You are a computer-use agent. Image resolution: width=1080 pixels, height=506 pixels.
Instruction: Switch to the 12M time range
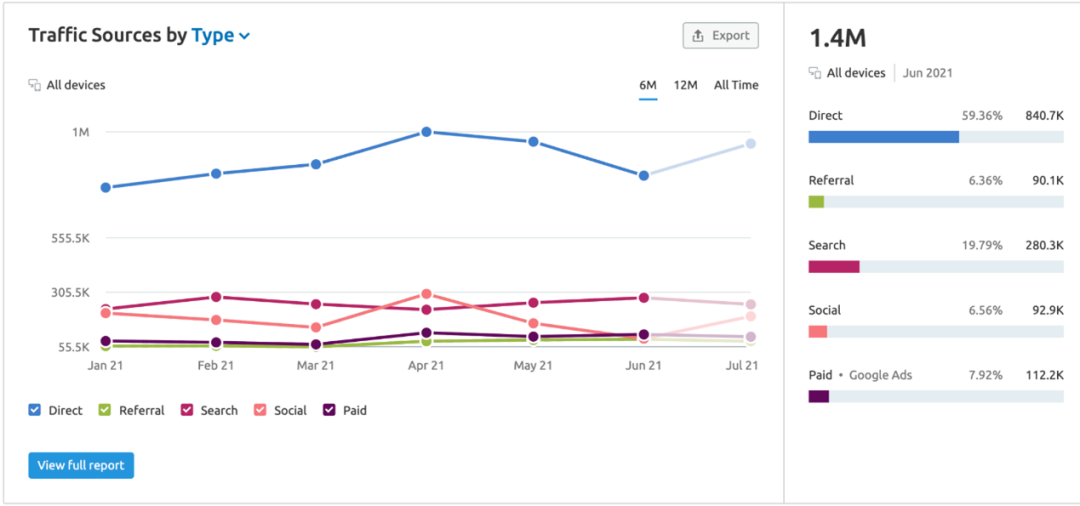pyautogui.click(x=685, y=85)
